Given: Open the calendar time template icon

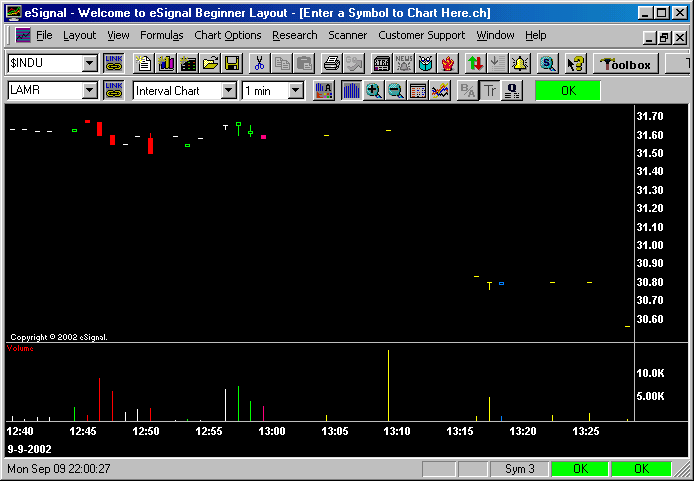Looking at the screenshot, I should tap(418, 91).
